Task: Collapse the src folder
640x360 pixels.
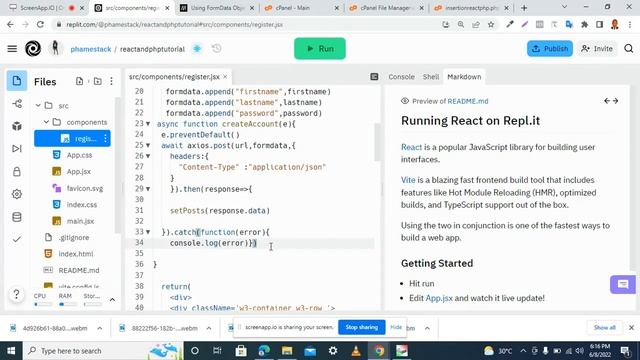Action: tap(38, 105)
